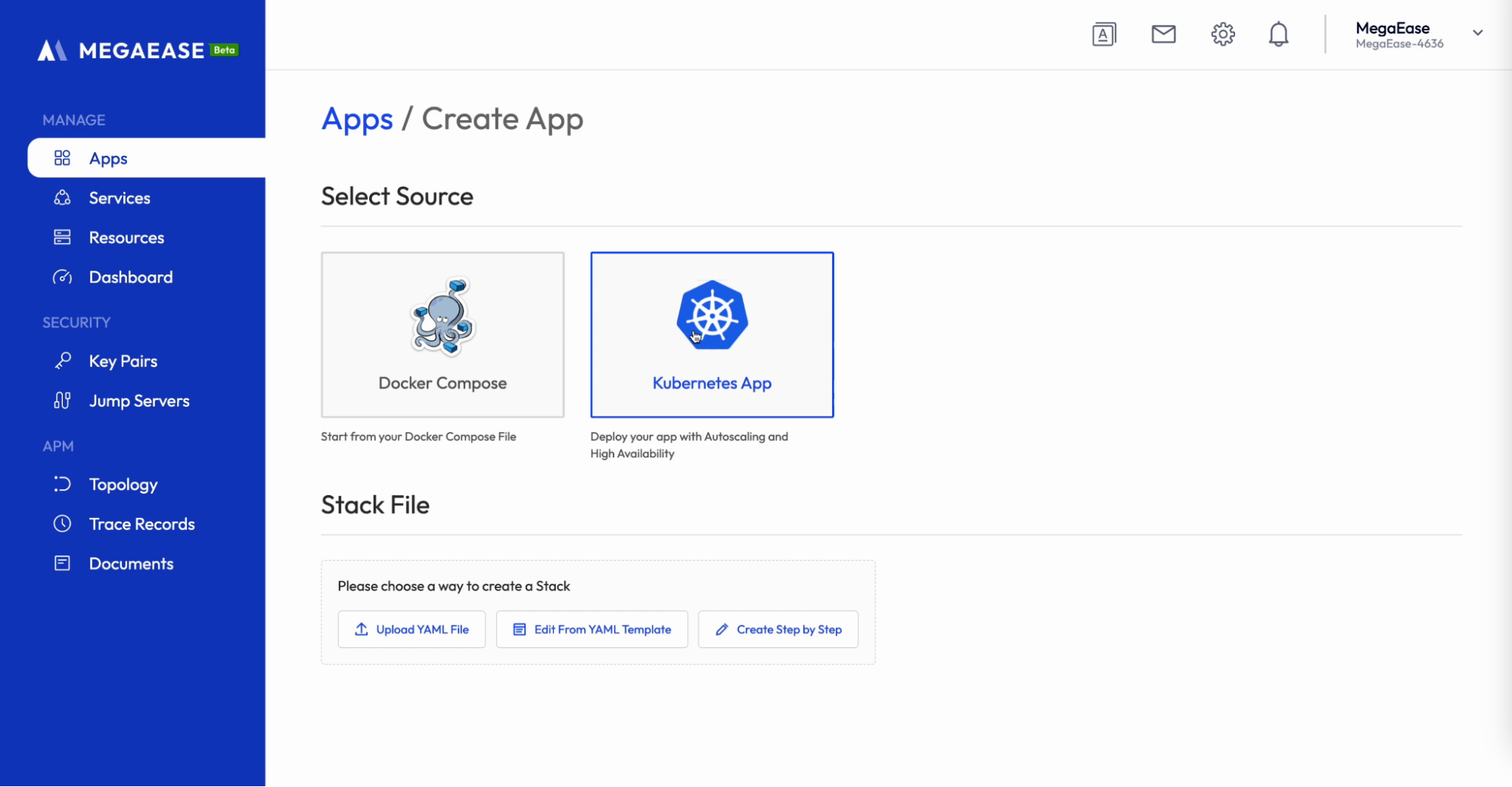Select the Kubernetes App source card
1512x787 pixels.
click(712, 335)
